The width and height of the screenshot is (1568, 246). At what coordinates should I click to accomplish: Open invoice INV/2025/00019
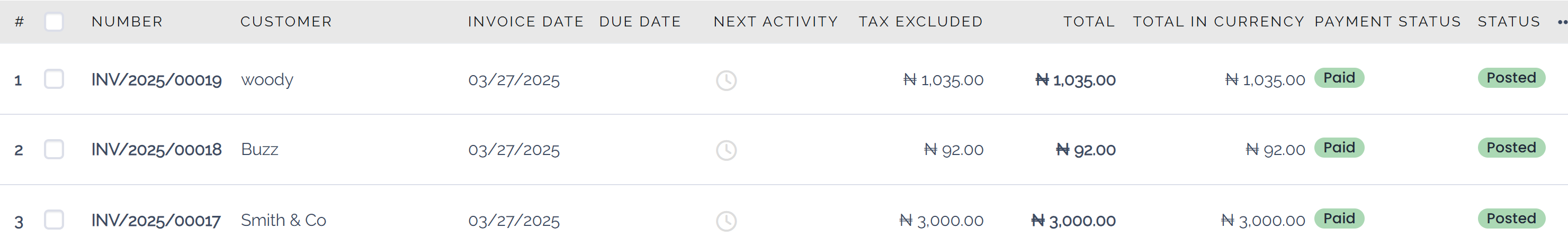156,80
